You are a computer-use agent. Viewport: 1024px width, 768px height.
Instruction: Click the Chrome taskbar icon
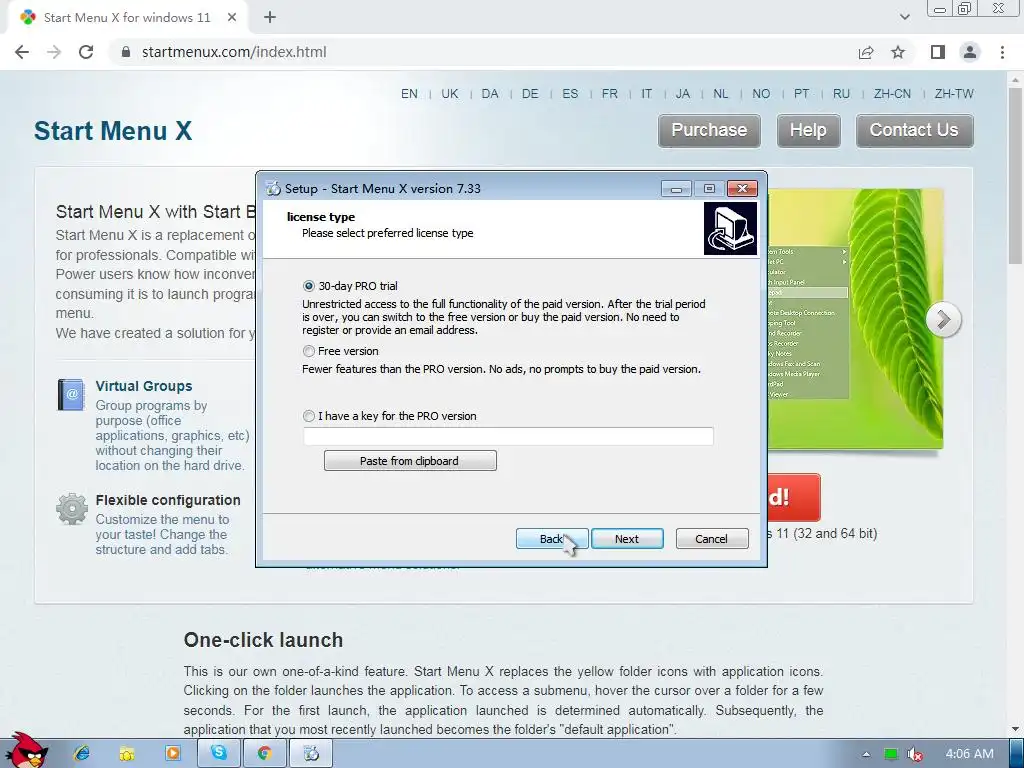[264, 754]
